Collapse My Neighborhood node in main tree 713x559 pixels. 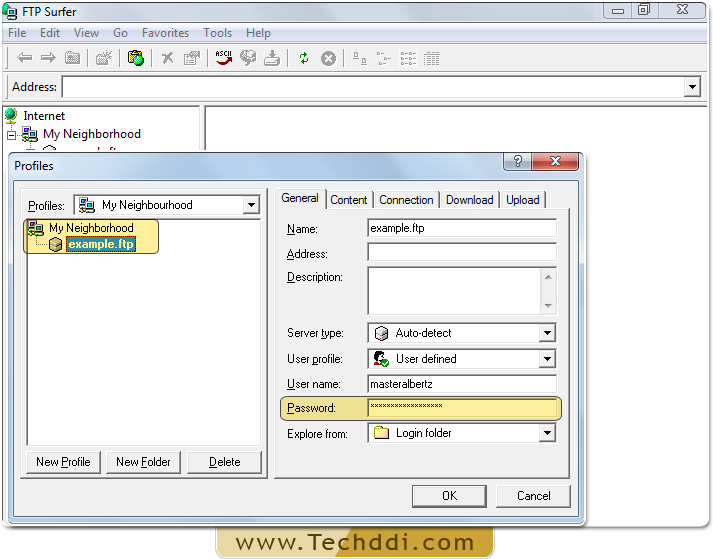[11, 135]
